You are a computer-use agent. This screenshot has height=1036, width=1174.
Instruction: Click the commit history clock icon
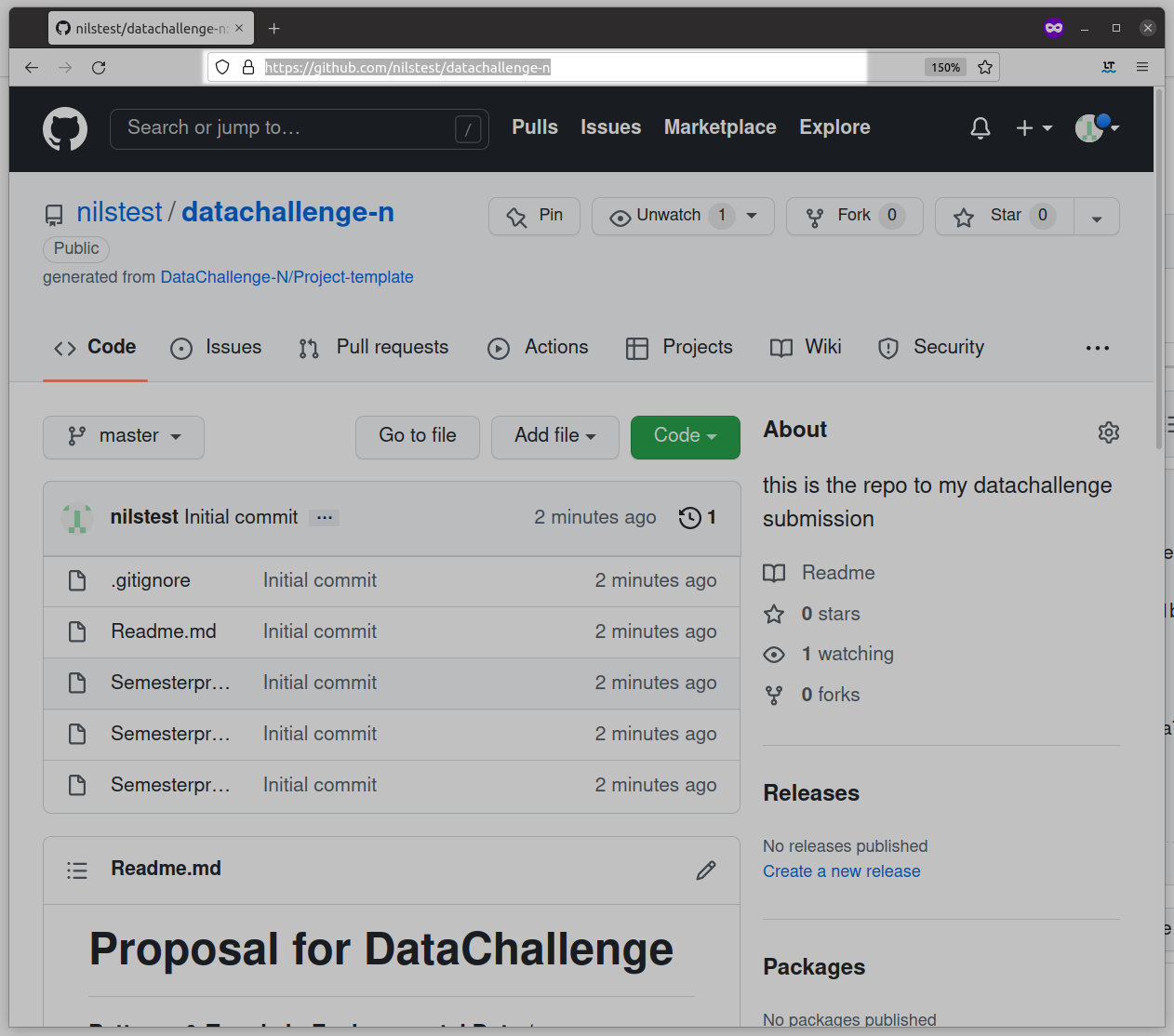tap(689, 518)
